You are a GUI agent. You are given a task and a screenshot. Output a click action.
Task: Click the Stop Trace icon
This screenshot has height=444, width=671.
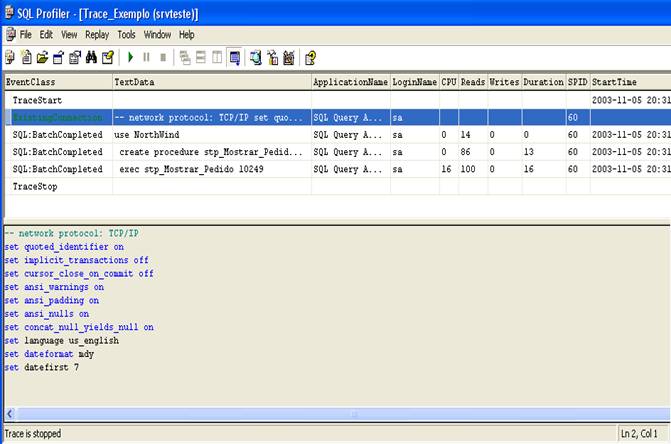coord(162,57)
